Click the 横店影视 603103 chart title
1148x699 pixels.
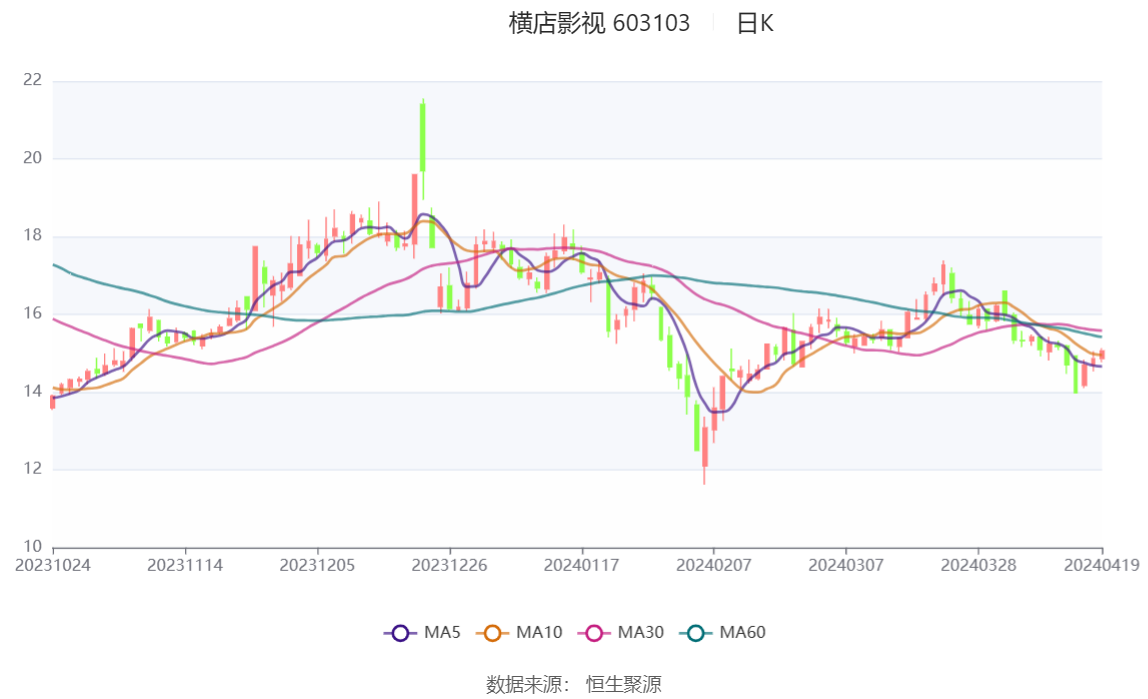pyautogui.click(x=599, y=24)
